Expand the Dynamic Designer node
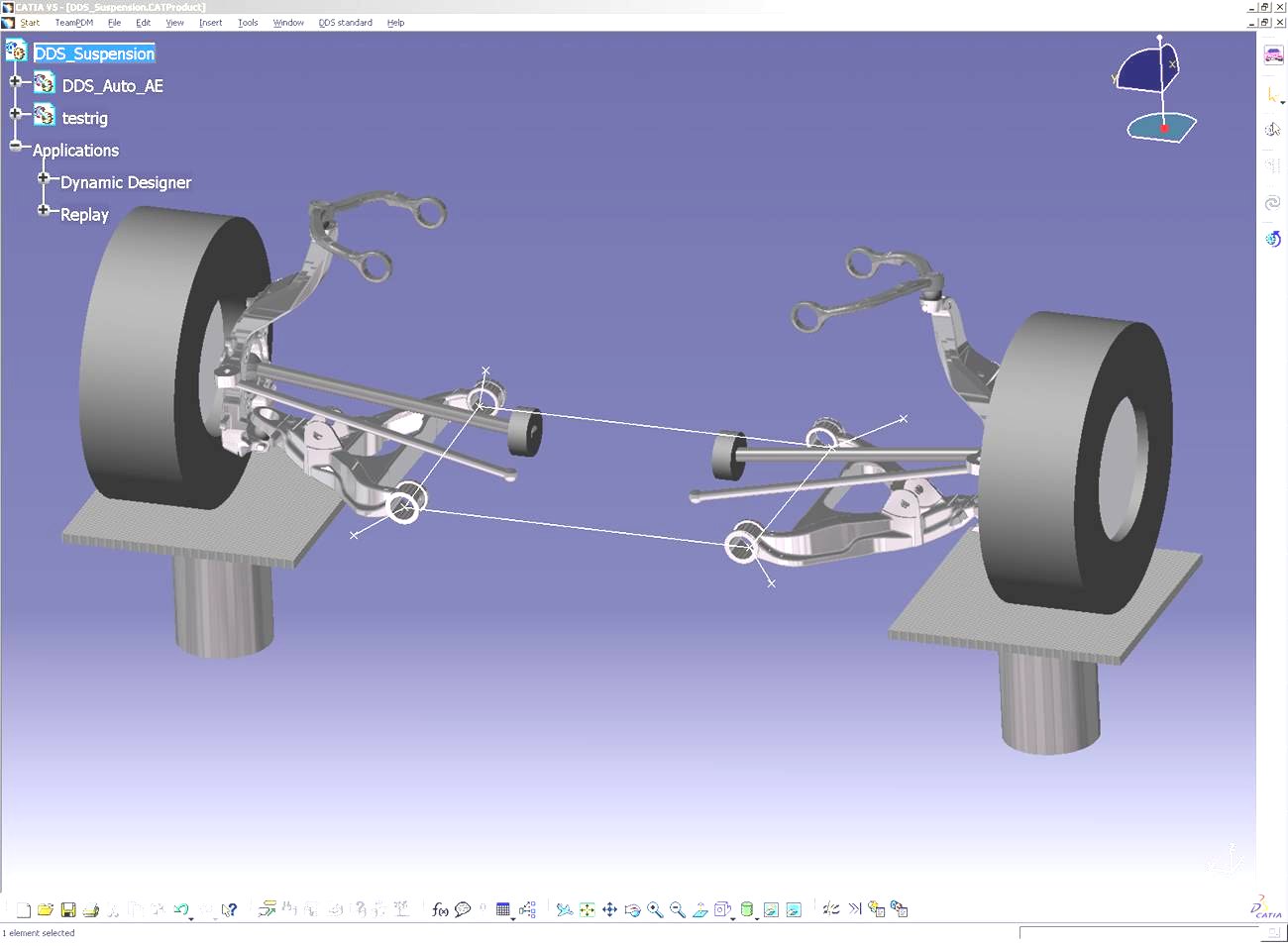Screen dimensions: 1288x946 coord(44,178)
